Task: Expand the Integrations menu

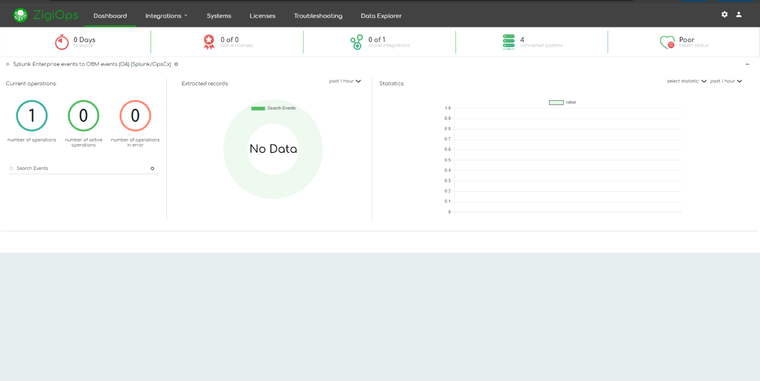Action: (166, 16)
